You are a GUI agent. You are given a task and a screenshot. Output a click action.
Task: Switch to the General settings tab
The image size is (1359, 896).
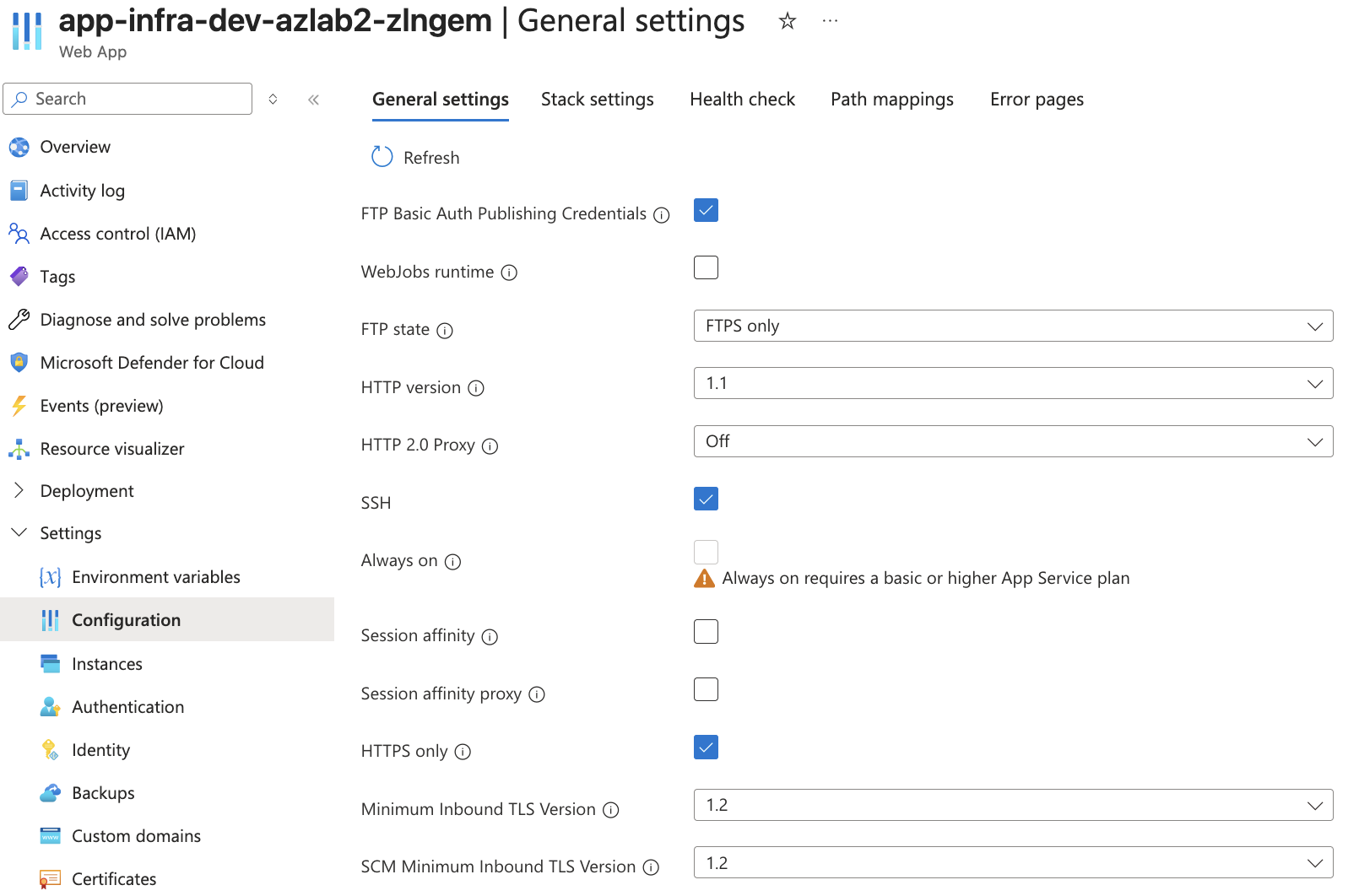(441, 100)
